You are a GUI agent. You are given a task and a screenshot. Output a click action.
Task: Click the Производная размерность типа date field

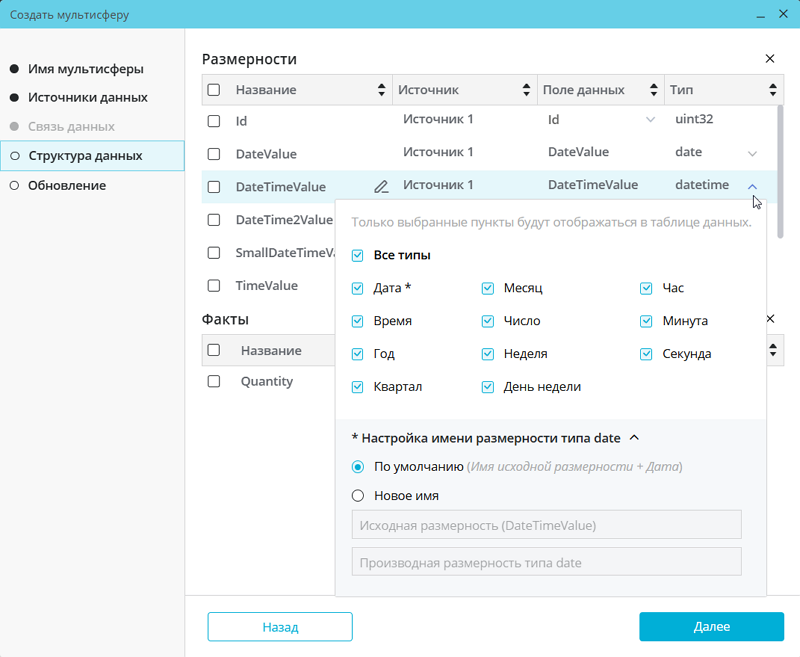[546, 562]
